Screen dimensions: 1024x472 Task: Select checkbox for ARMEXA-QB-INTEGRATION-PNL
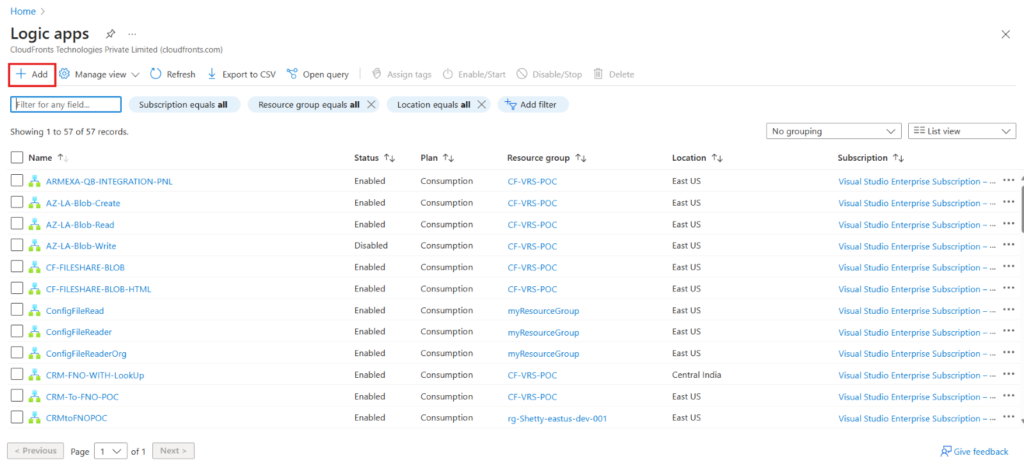tap(17, 181)
